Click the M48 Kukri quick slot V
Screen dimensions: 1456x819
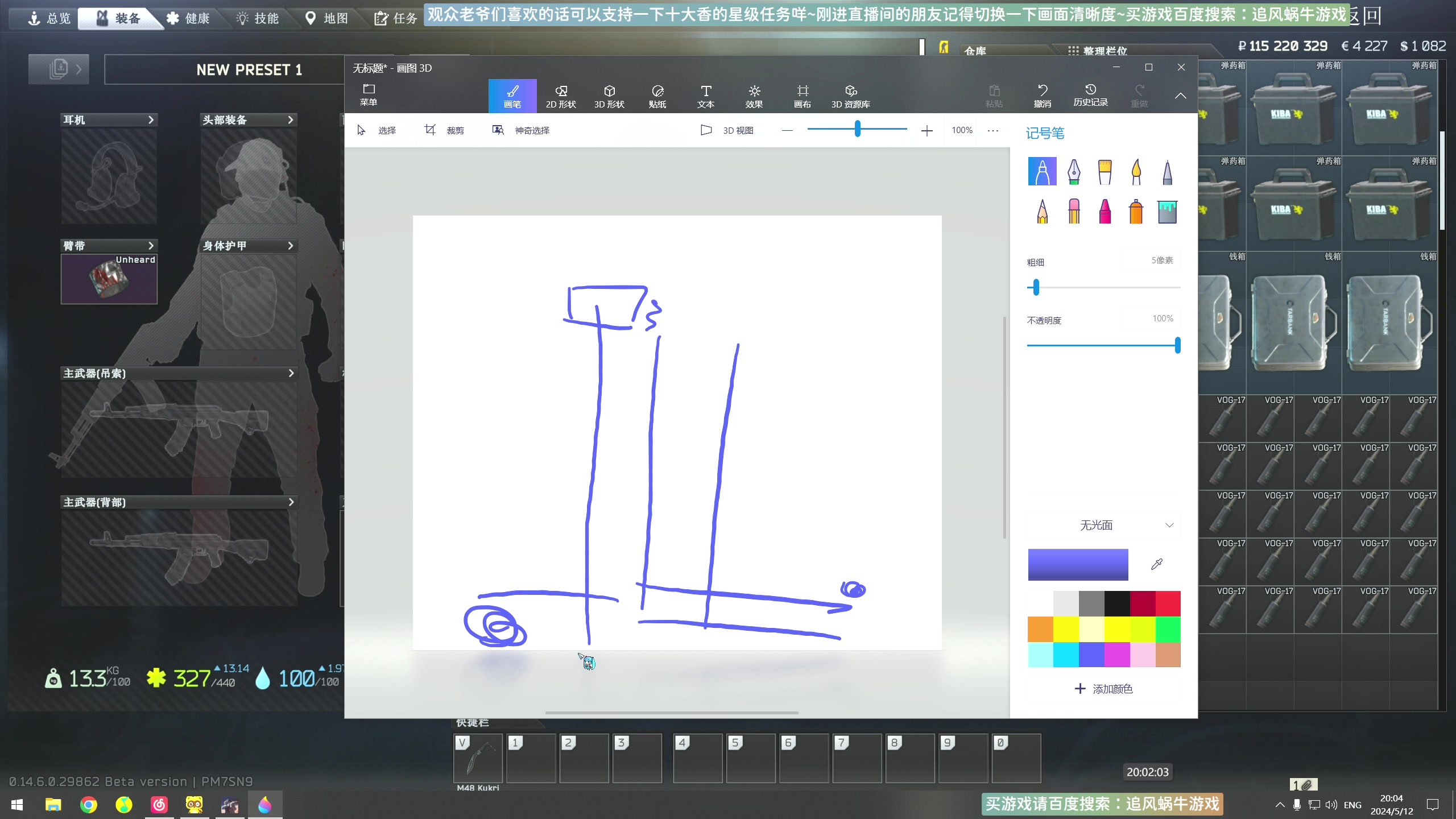pos(478,759)
